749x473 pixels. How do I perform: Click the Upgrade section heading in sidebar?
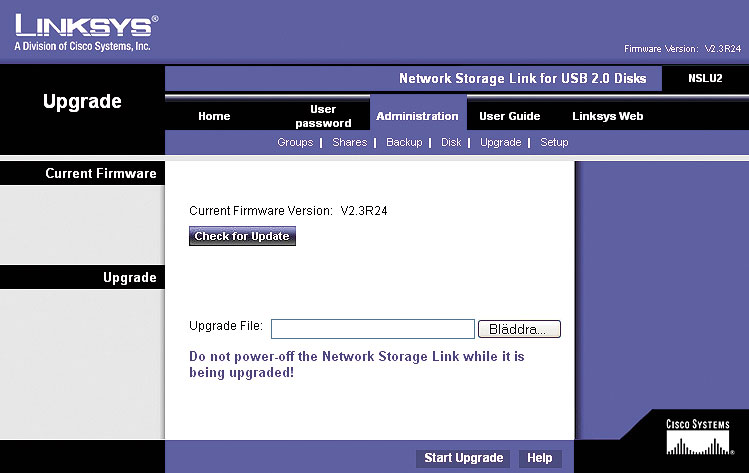point(130,278)
